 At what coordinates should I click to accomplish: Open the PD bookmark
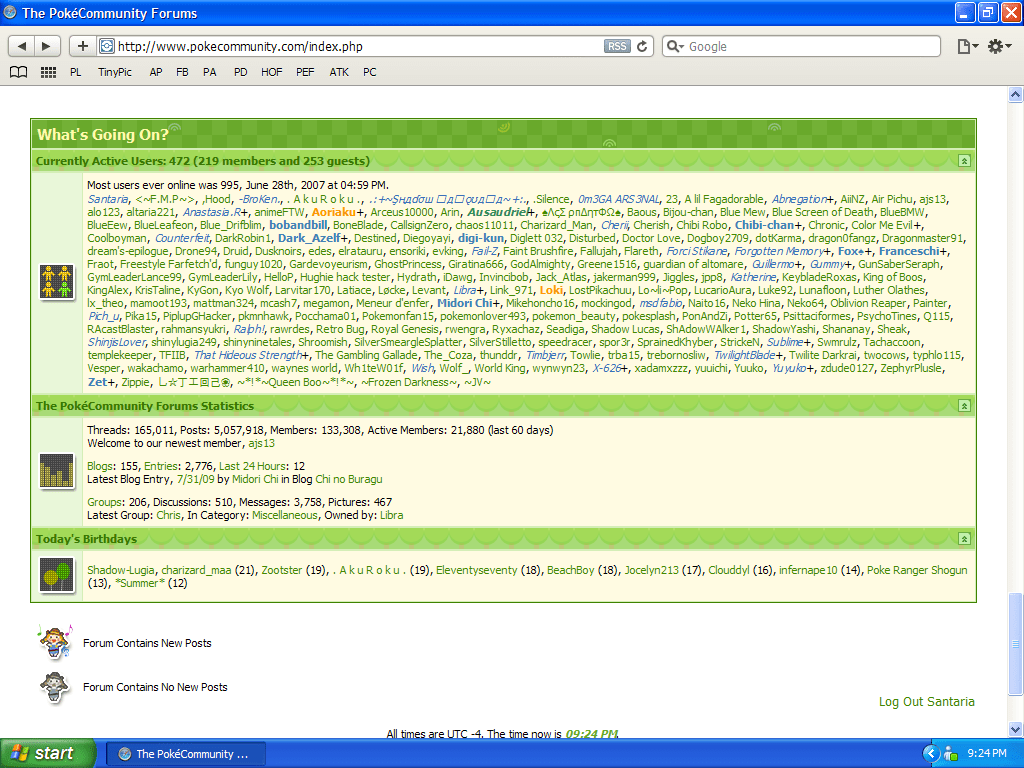(240, 72)
